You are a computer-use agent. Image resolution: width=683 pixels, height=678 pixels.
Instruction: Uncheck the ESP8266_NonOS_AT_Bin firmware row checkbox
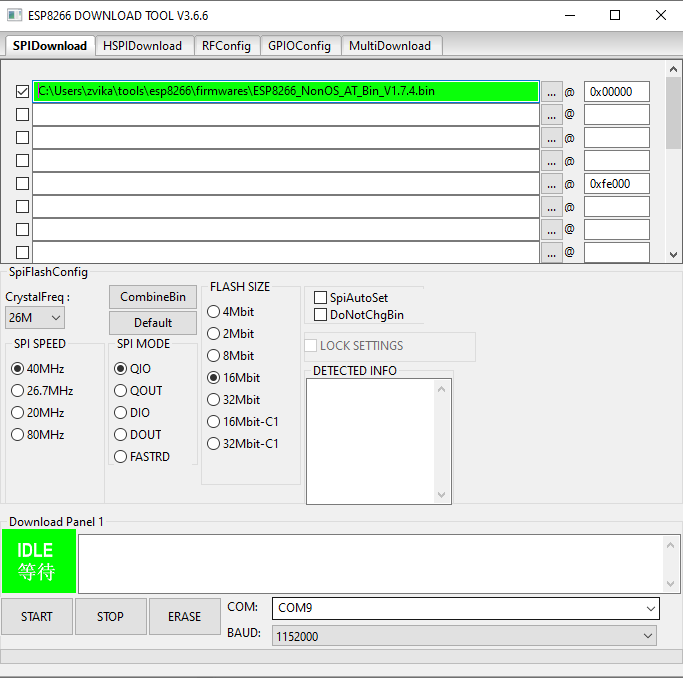point(22,91)
